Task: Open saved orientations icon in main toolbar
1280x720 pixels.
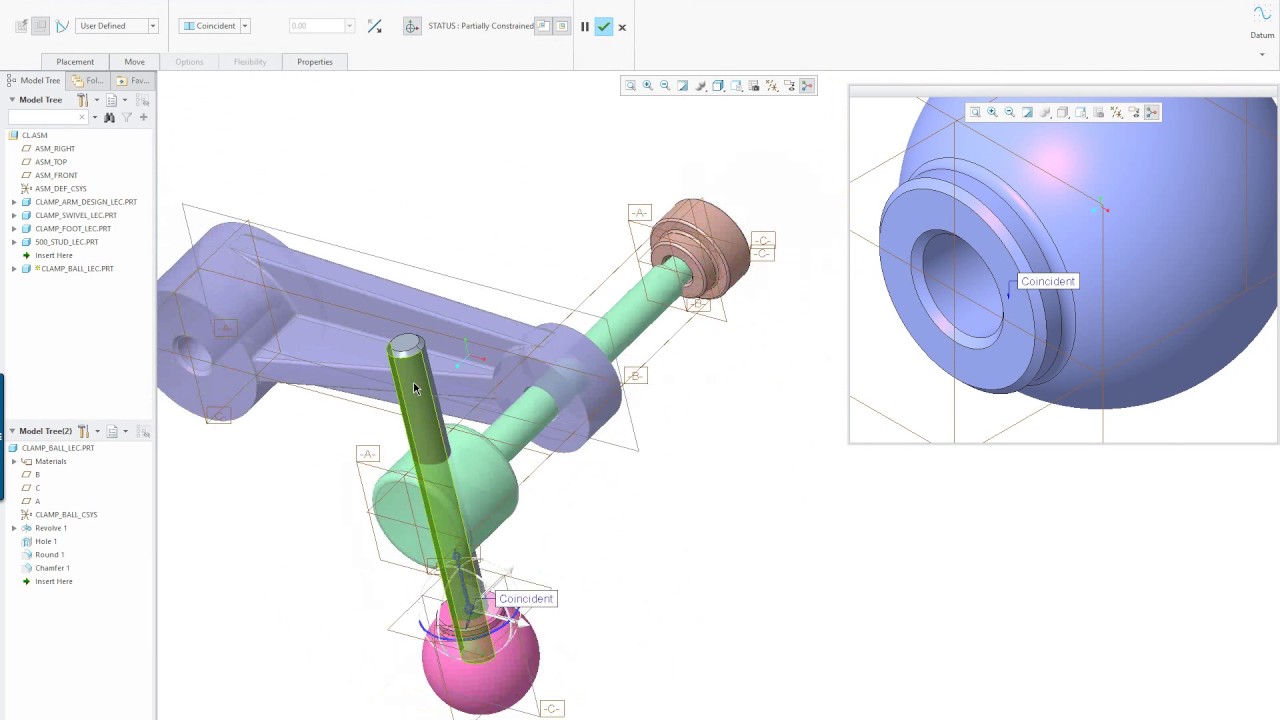Action: pyautogui.click(x=736, y=86)
